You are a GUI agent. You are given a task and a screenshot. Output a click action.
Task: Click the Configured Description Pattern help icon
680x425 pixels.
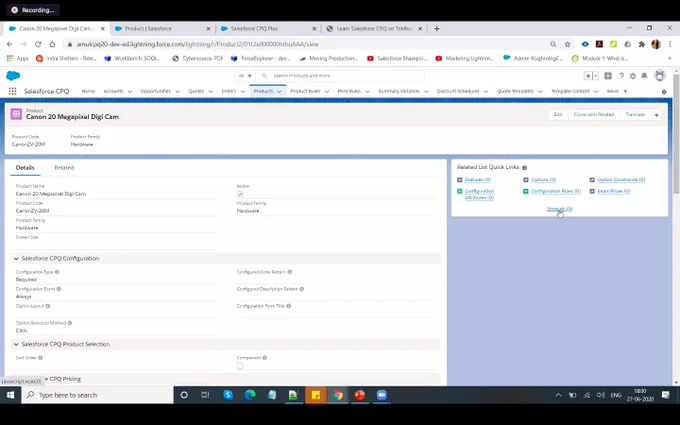pos(302,289)
